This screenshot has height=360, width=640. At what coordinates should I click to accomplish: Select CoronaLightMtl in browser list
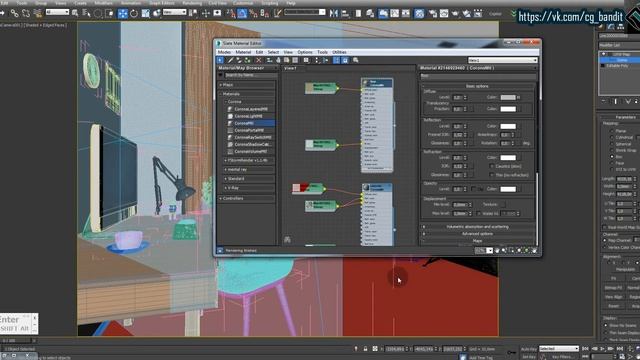tap(248, 116)
